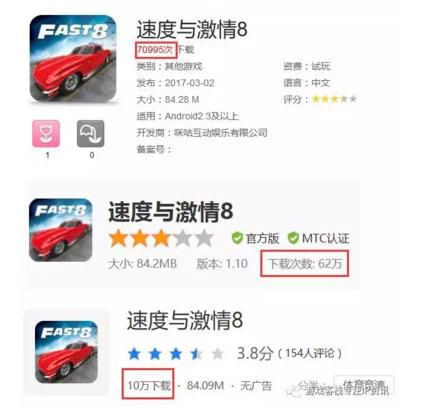This screenshot has height=418, width=428.
Task: Click the green shield next to 官方版
Action: click(x=237, y=238)
